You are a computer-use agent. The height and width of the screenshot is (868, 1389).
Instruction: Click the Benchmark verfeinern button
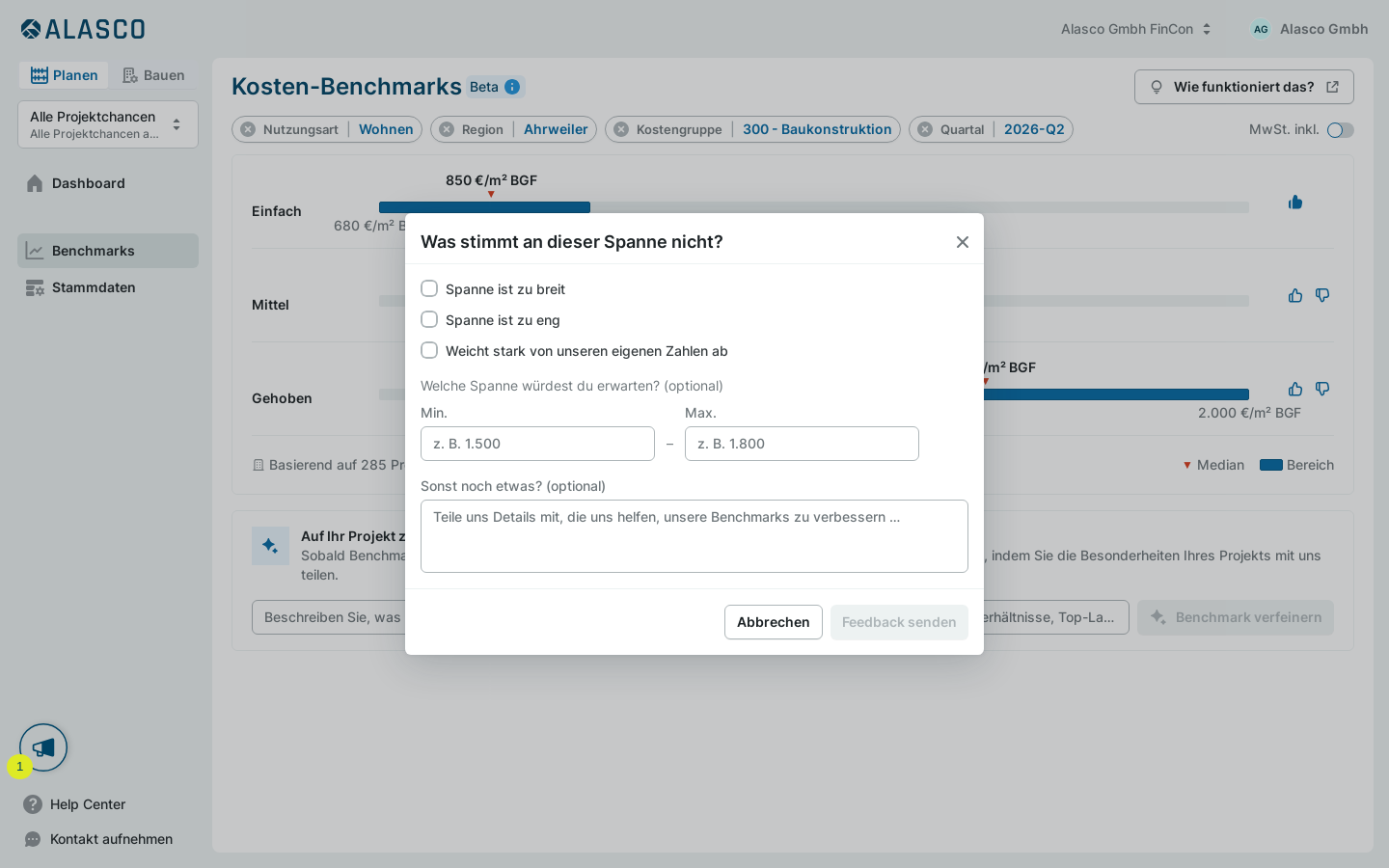pos(1236,617)
